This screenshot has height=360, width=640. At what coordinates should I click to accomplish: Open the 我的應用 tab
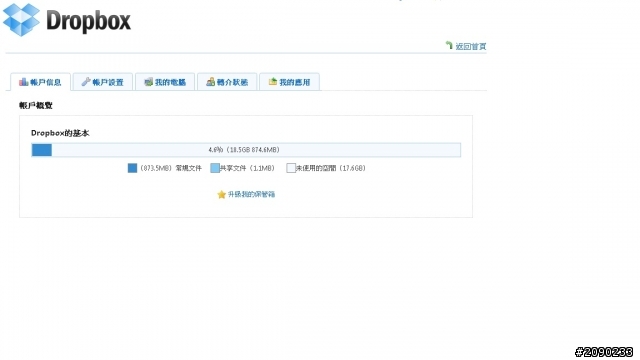point(289,82)
